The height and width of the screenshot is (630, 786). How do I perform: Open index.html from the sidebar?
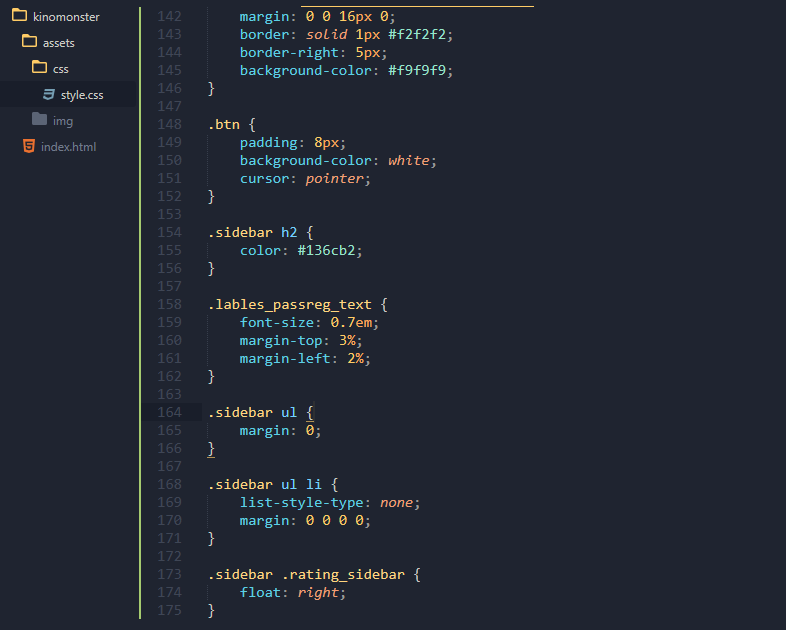pos(69,147)
